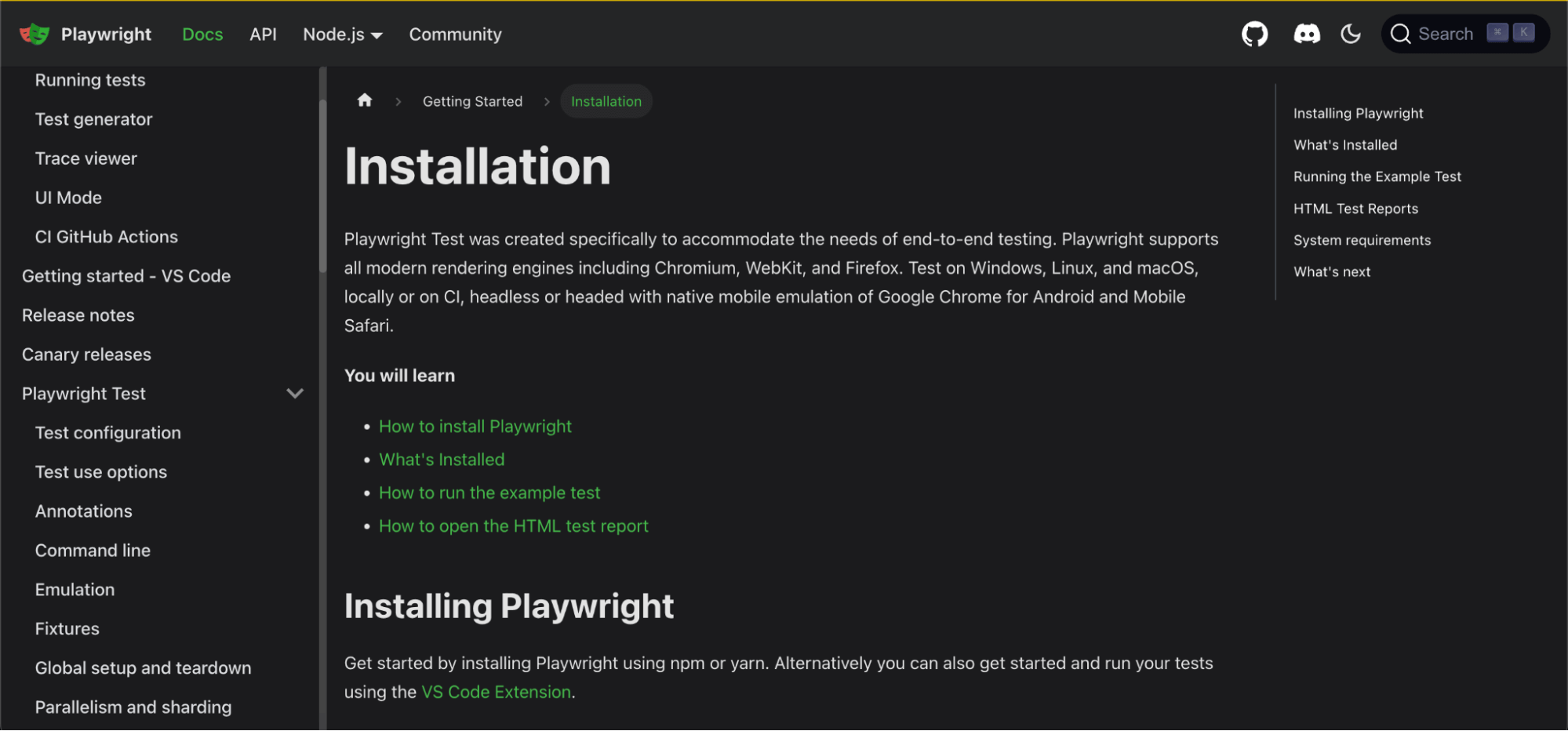Toggle dark/light mode moon icon
The height and width of the screenshot is (731, 1568).
(1350, 35)
